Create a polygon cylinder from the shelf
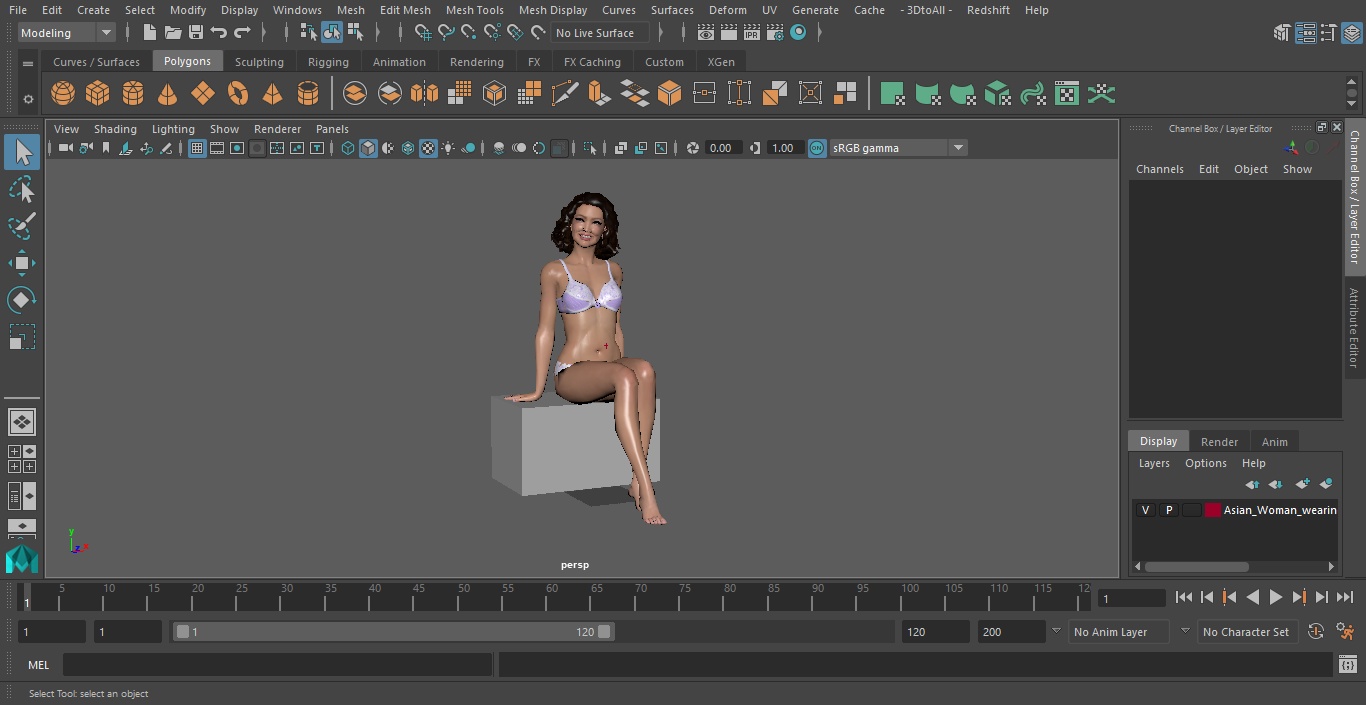 [133, 94]
